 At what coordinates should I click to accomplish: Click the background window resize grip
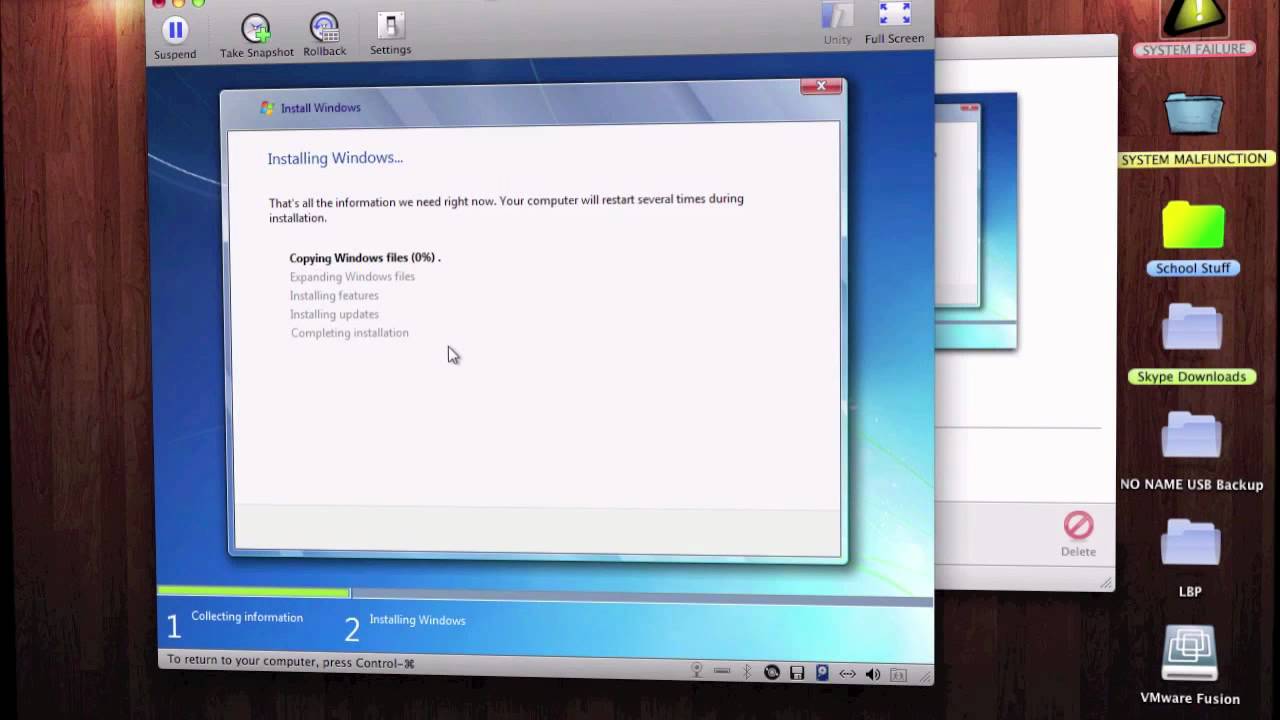pos(1106,582)
